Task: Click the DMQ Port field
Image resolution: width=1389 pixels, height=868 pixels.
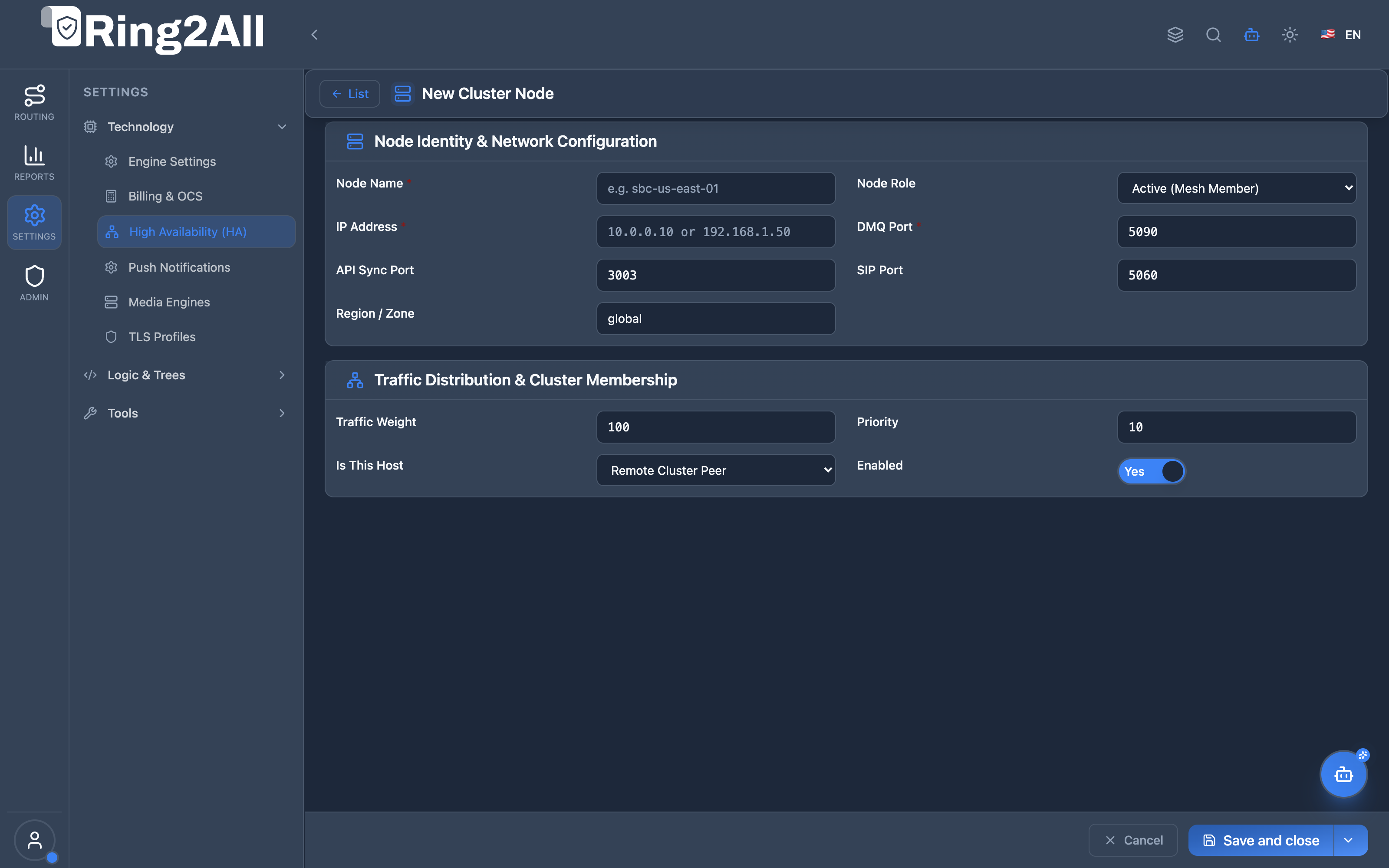Action: [1236, 232]
